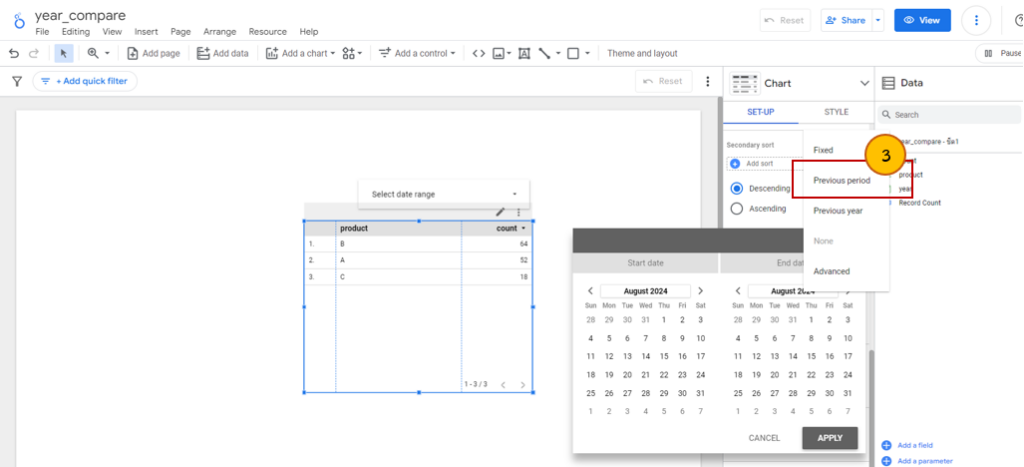Click CANCEL in the date picker
The image size is (1024, 467).
(764, 438)
